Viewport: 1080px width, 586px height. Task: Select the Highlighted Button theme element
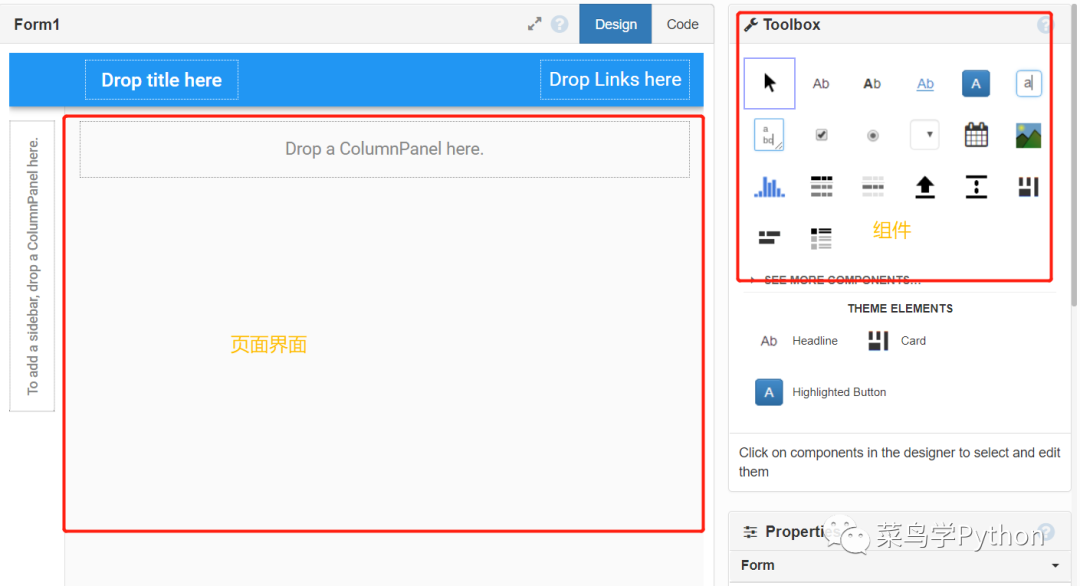point(820,392)
